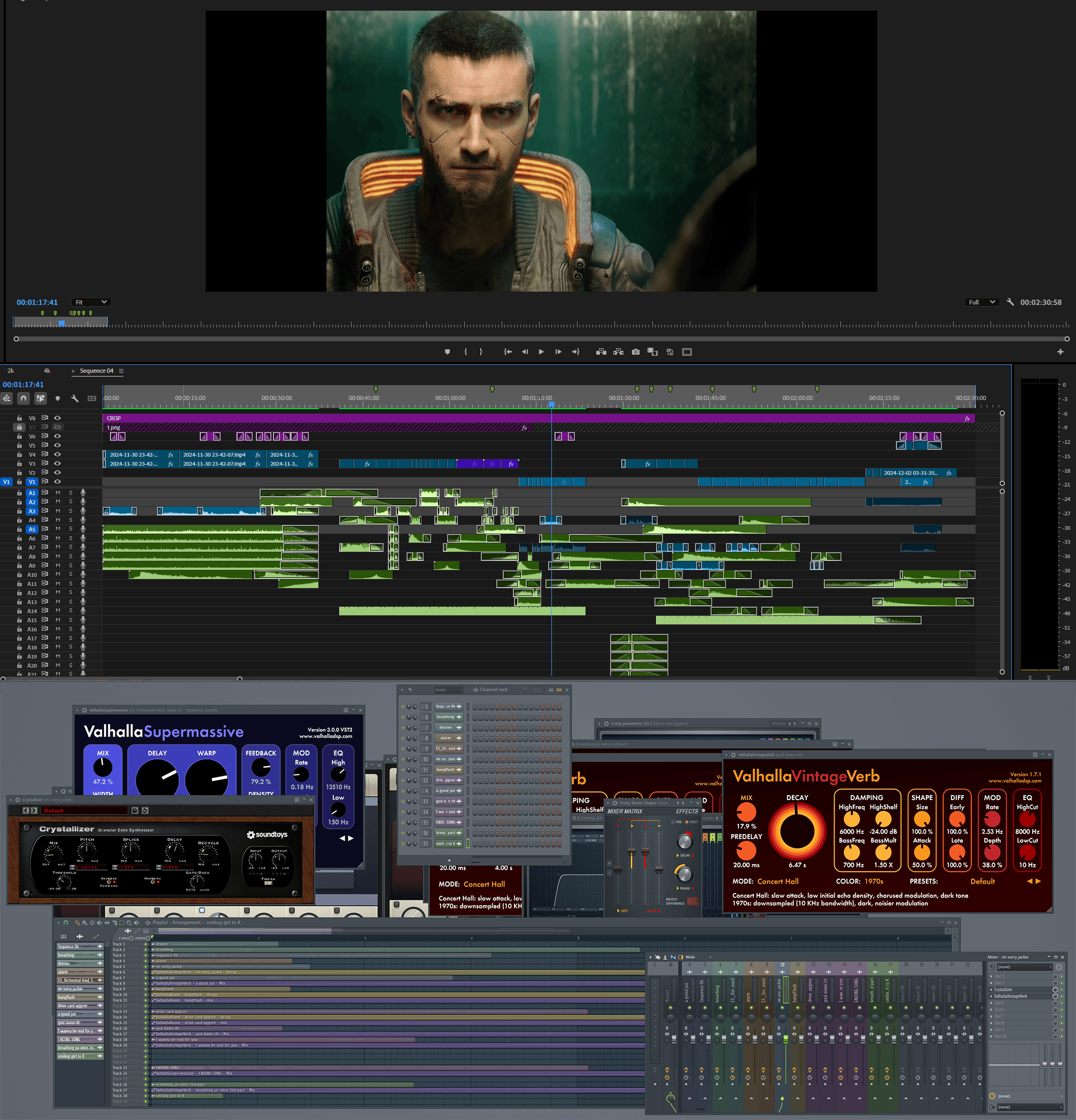Open the Fit zoom level dropdown

(x=91, y=302)
